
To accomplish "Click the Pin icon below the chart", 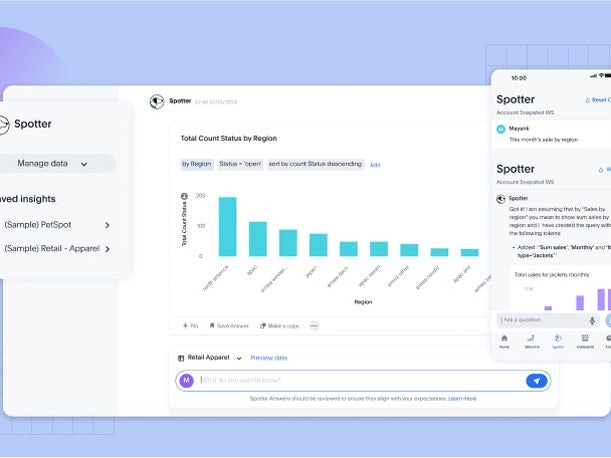I will point(186,325).
